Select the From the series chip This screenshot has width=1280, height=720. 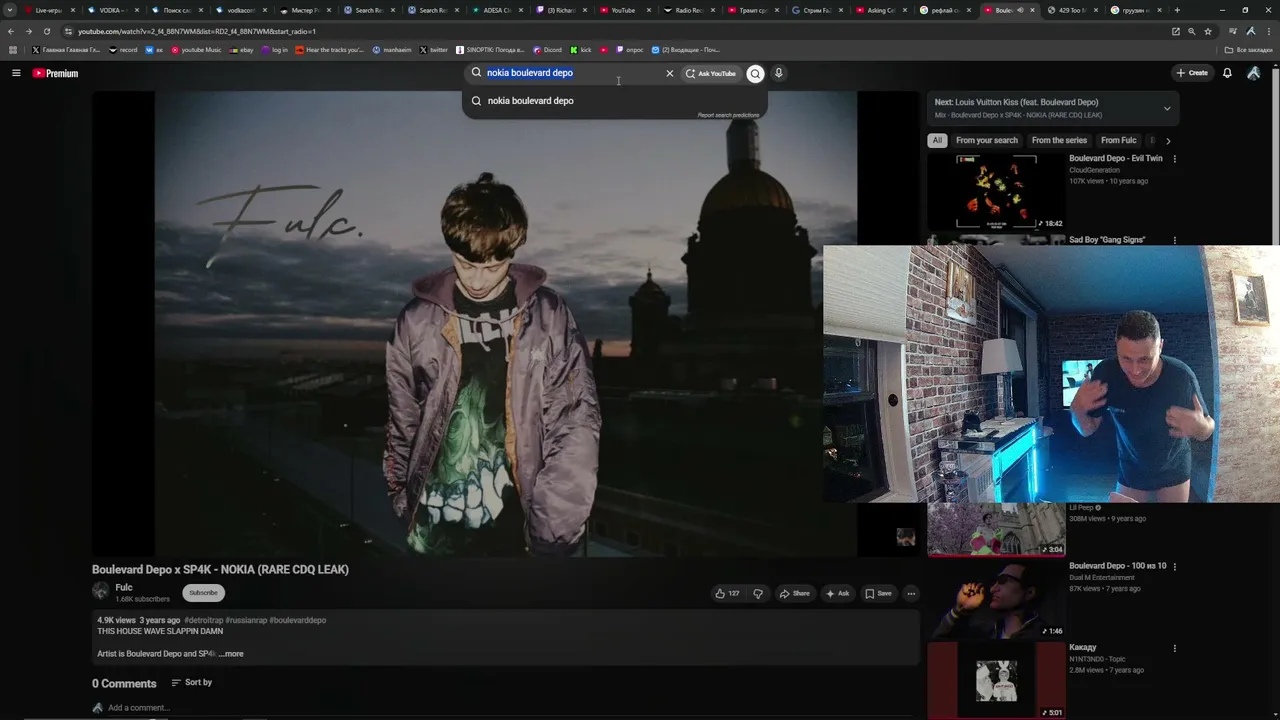(1059, 141)
